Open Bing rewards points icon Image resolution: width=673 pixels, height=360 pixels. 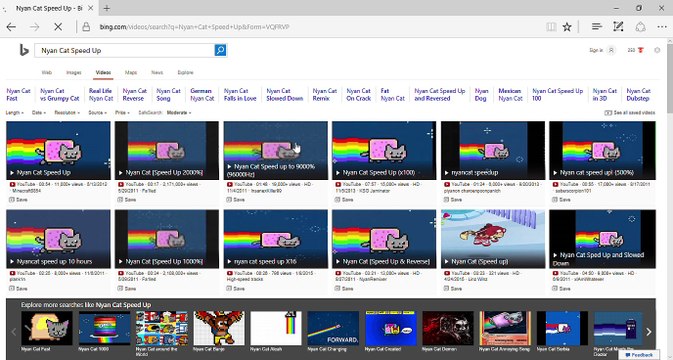(641, 50)
